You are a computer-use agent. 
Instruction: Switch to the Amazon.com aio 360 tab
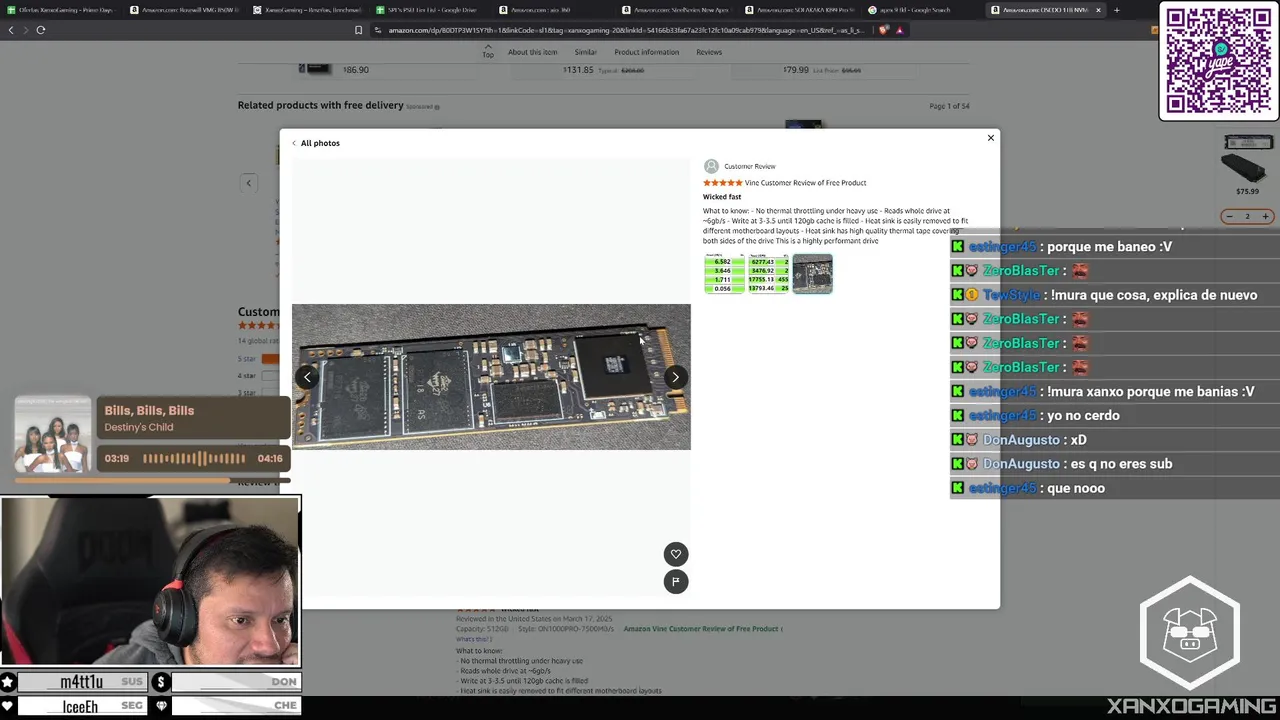coord(553,10)
